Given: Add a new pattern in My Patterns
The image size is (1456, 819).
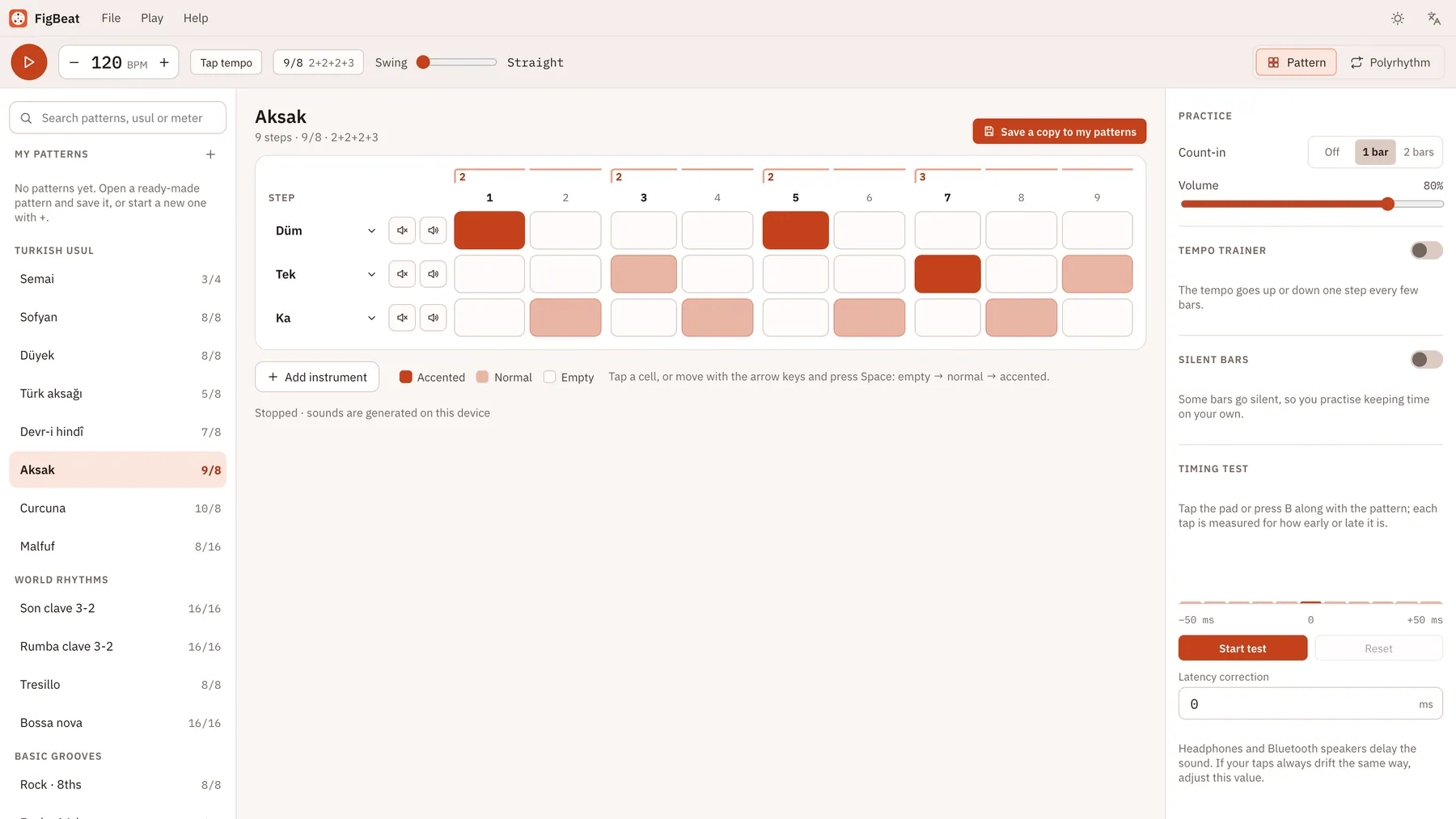Looking at the screenshot, I should tap(210, 154).
